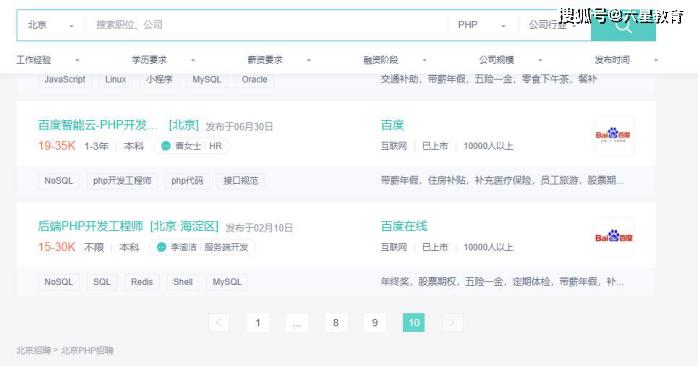The height and width of the screenshot is (366, 698).
Task: Chat with recruiter 李德洁 服务端开发
Action: 203,247
